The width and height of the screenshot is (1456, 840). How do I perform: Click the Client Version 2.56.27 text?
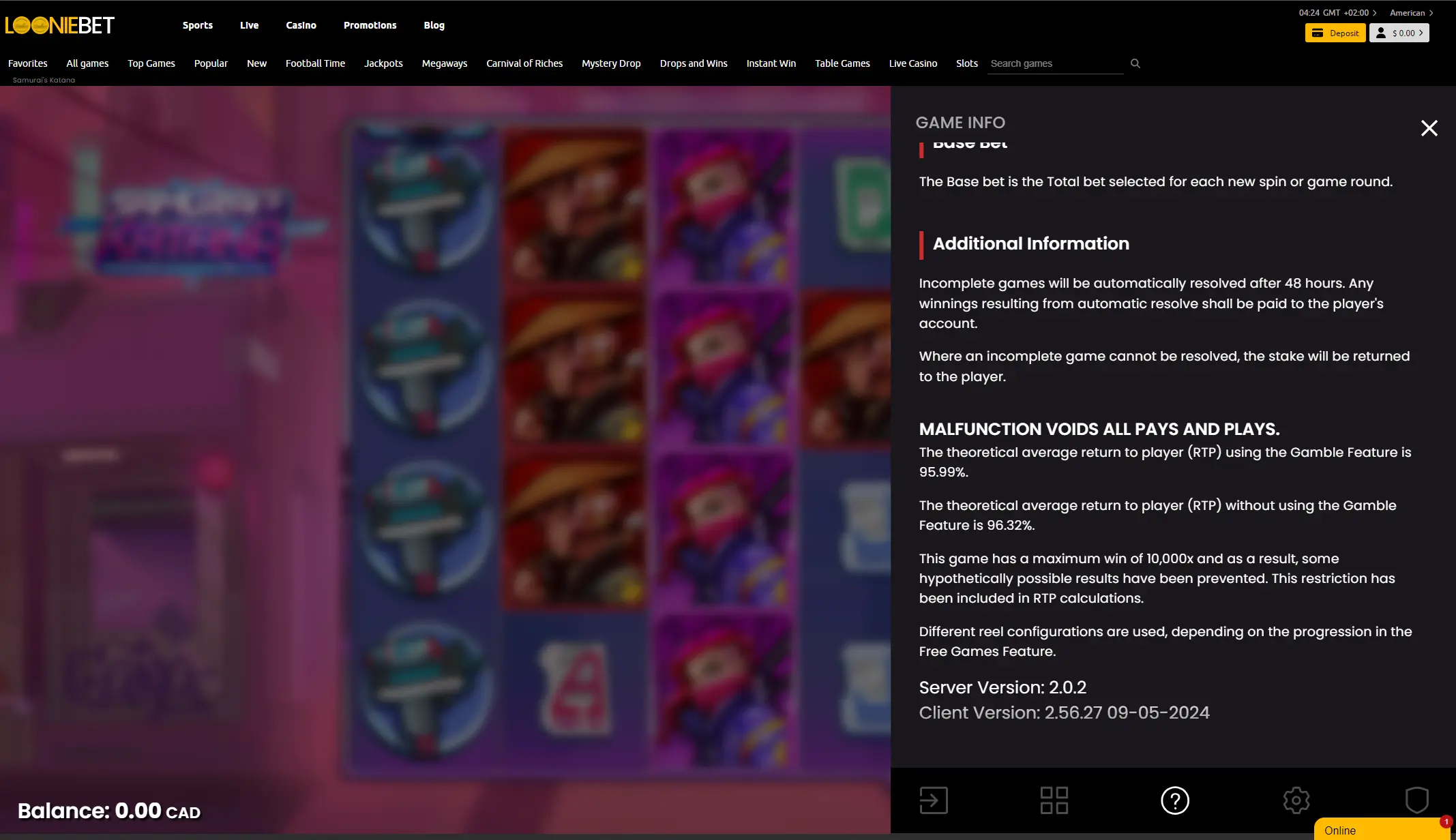[x=1064, y=712]
